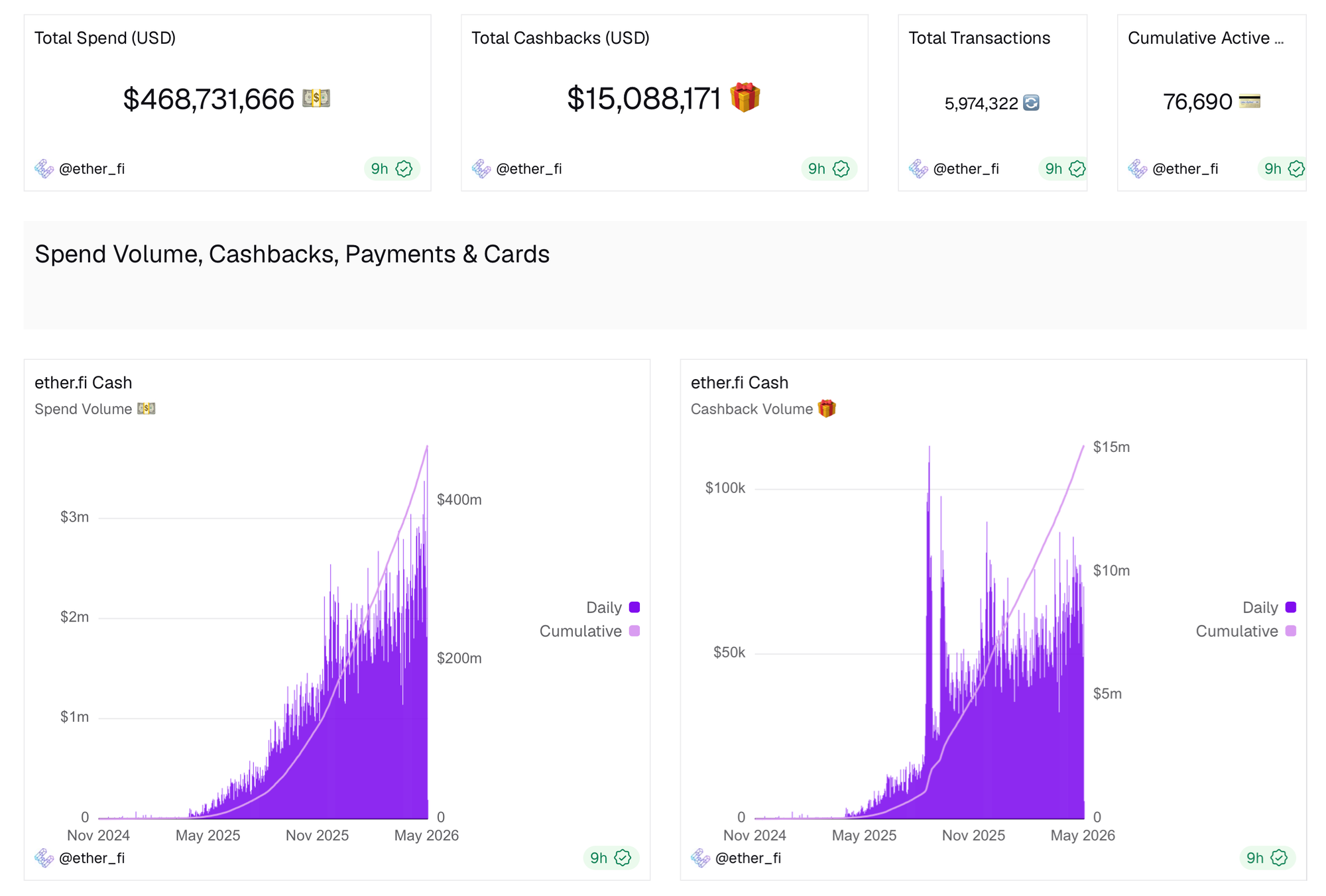
Task: Click the Total Spend (USD) title
Action: [105, 38]
